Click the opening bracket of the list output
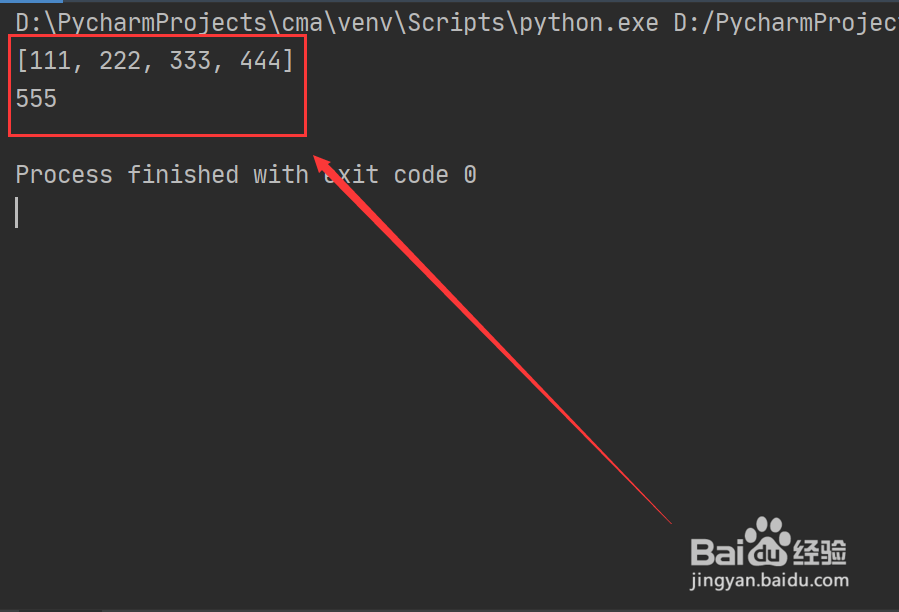Viewport: 899px width, 612px height. point(22,61)
